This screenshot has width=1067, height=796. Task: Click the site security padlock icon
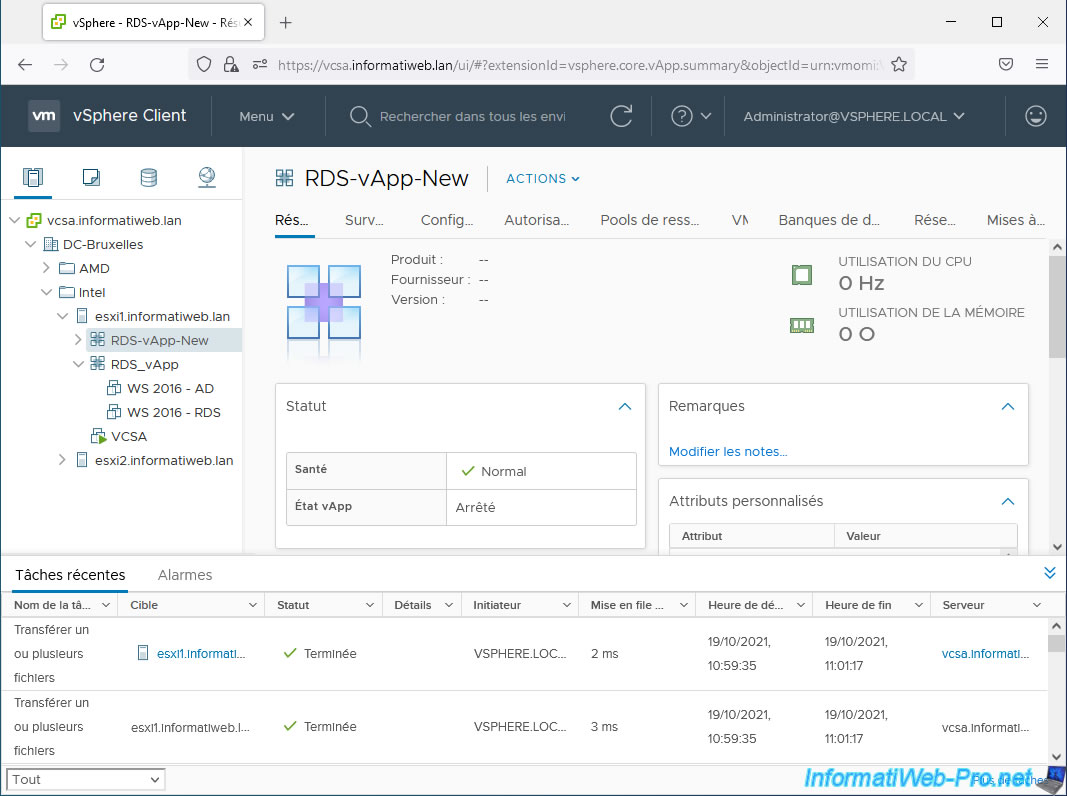[231, 65]
